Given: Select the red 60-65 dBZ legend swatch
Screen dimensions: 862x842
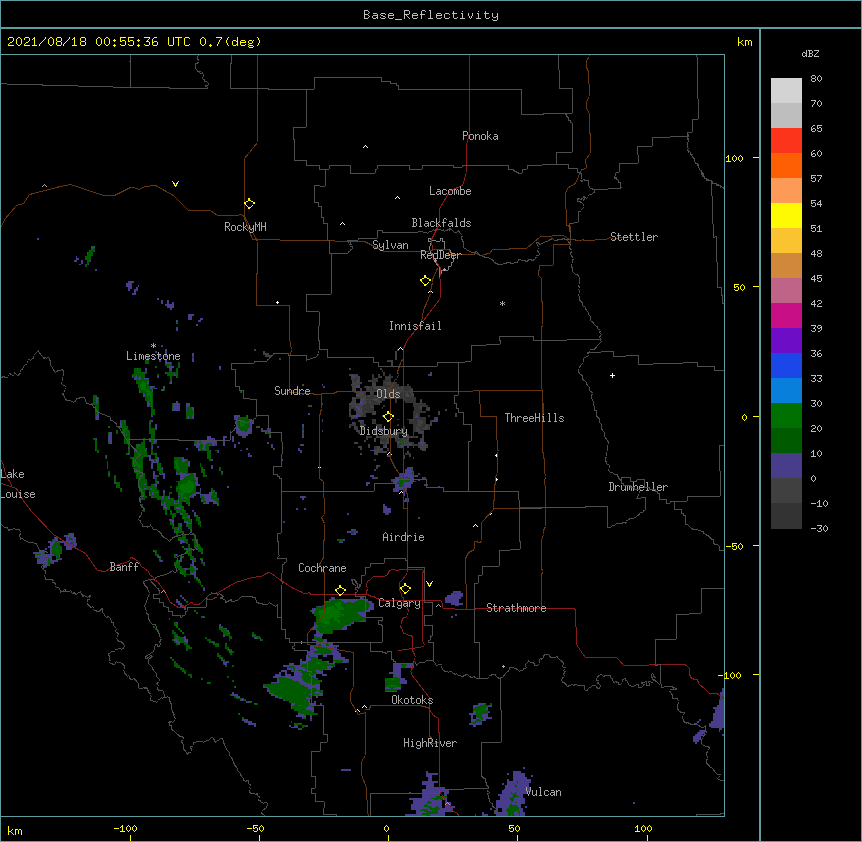Looking at the screenshot, I should [x=786, y=141].
